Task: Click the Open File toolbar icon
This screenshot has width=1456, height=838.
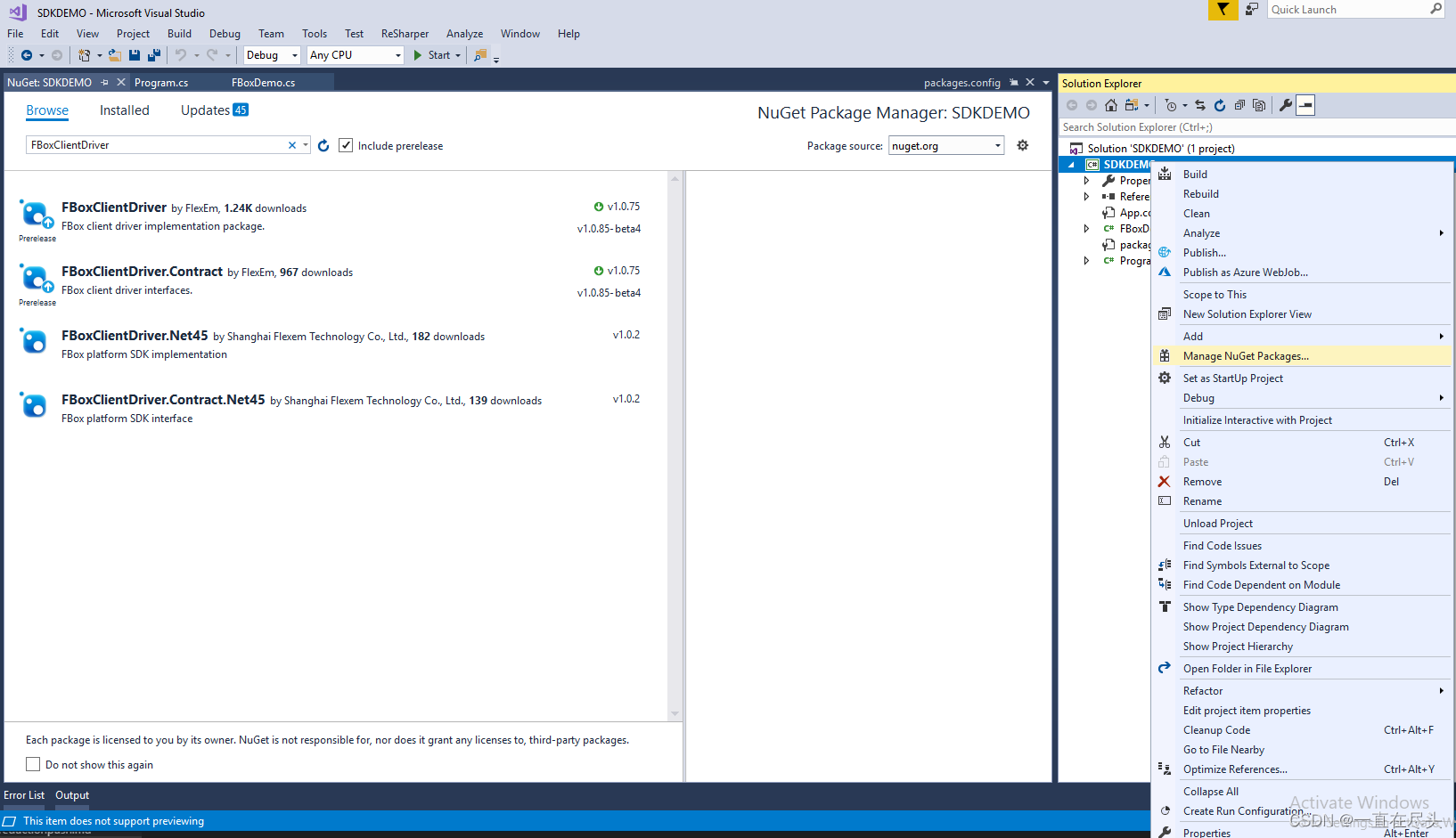Action: pyautogui.click(x=115, y=55)
